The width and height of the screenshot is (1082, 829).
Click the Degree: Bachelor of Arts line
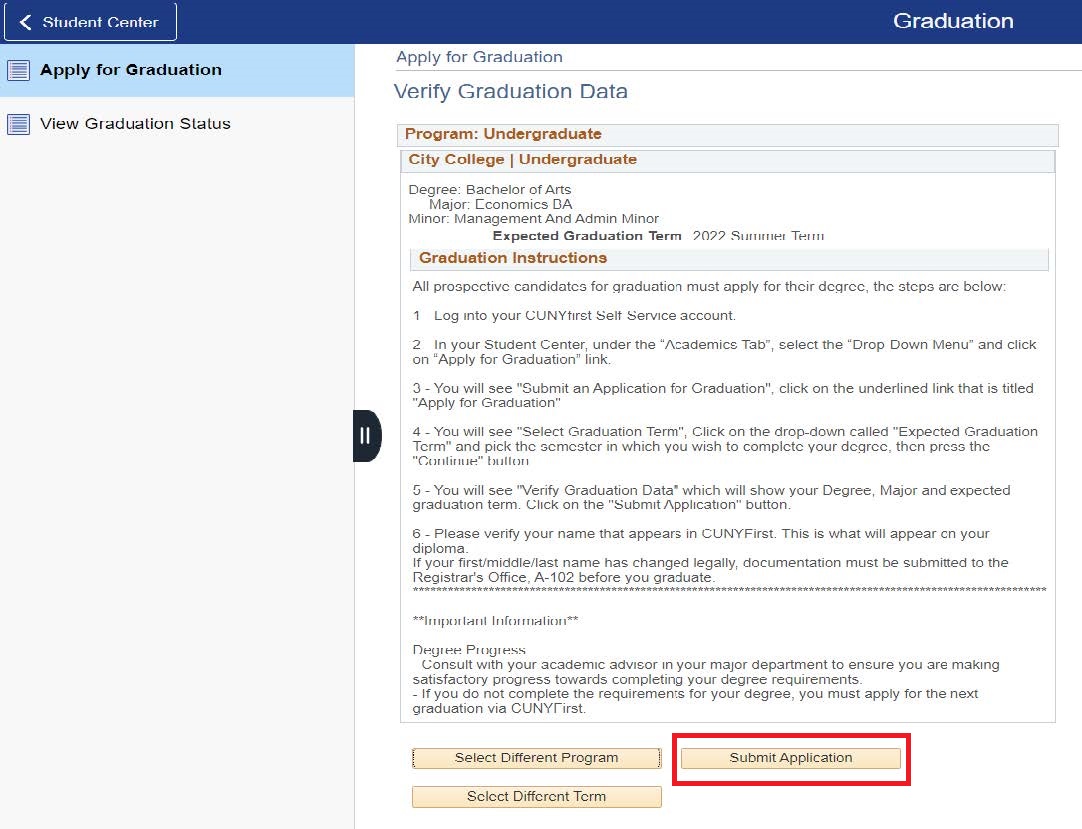click(490, 189)
